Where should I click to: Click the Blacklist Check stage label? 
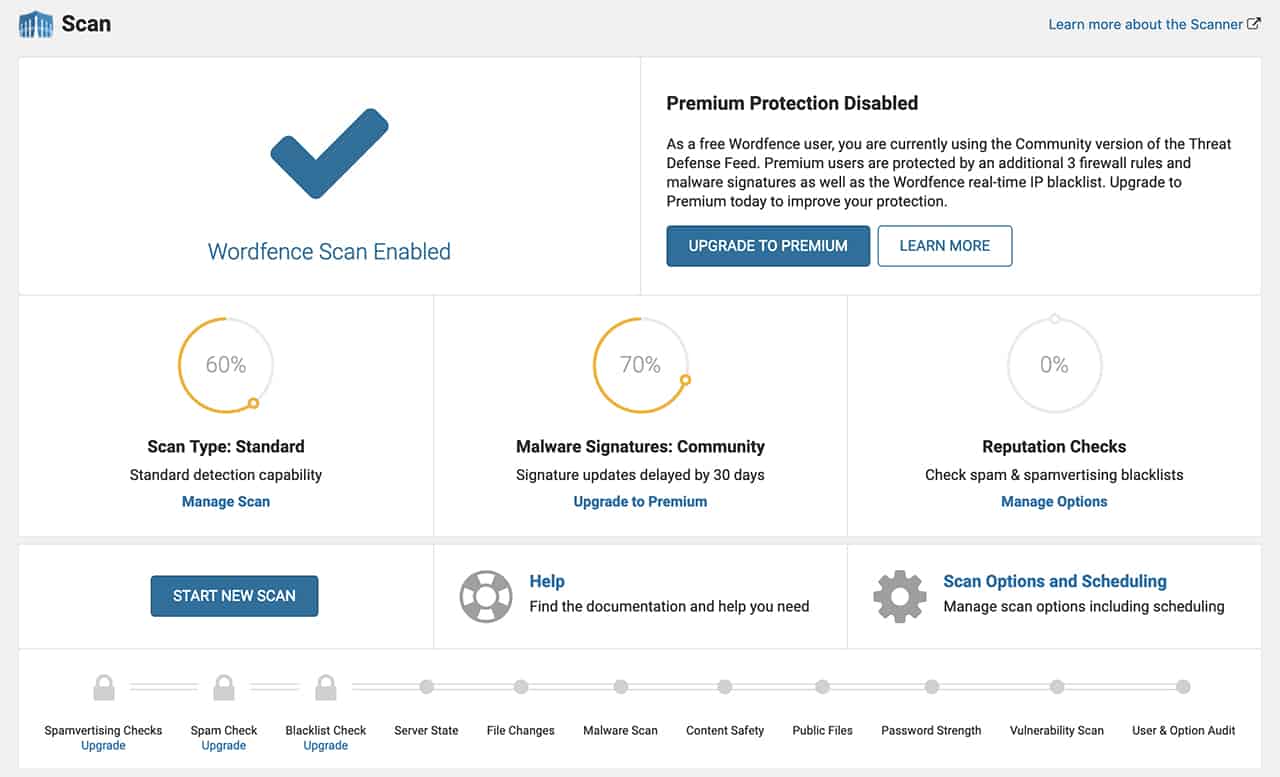(x=325, y=731)
